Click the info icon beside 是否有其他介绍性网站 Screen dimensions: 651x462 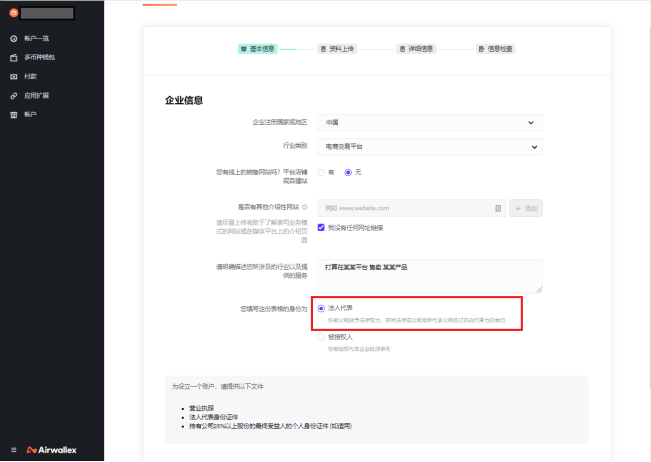[304, 207]
